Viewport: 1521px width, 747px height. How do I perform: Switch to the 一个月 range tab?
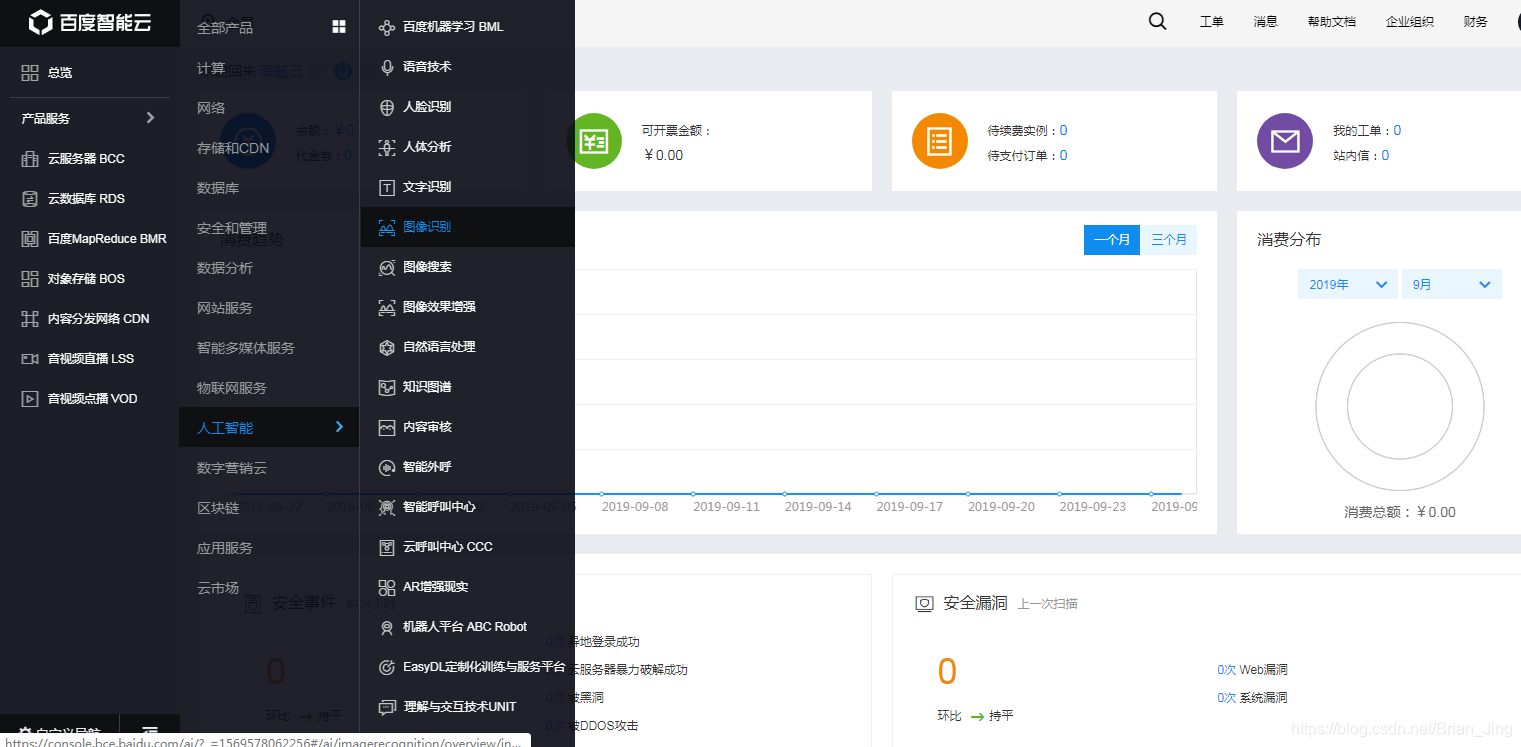pos(1112,240)
